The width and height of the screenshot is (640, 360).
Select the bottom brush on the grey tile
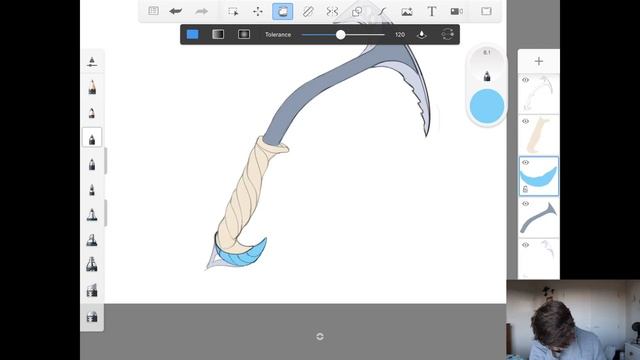[92, 316]
